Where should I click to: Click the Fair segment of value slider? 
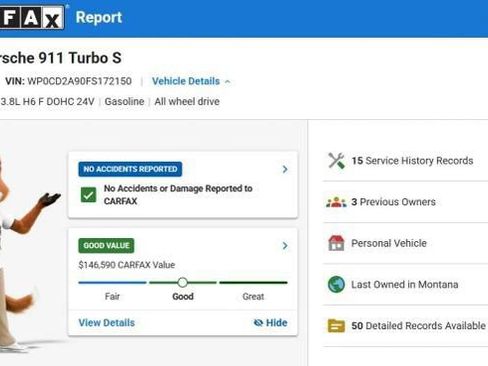point(112,282)
